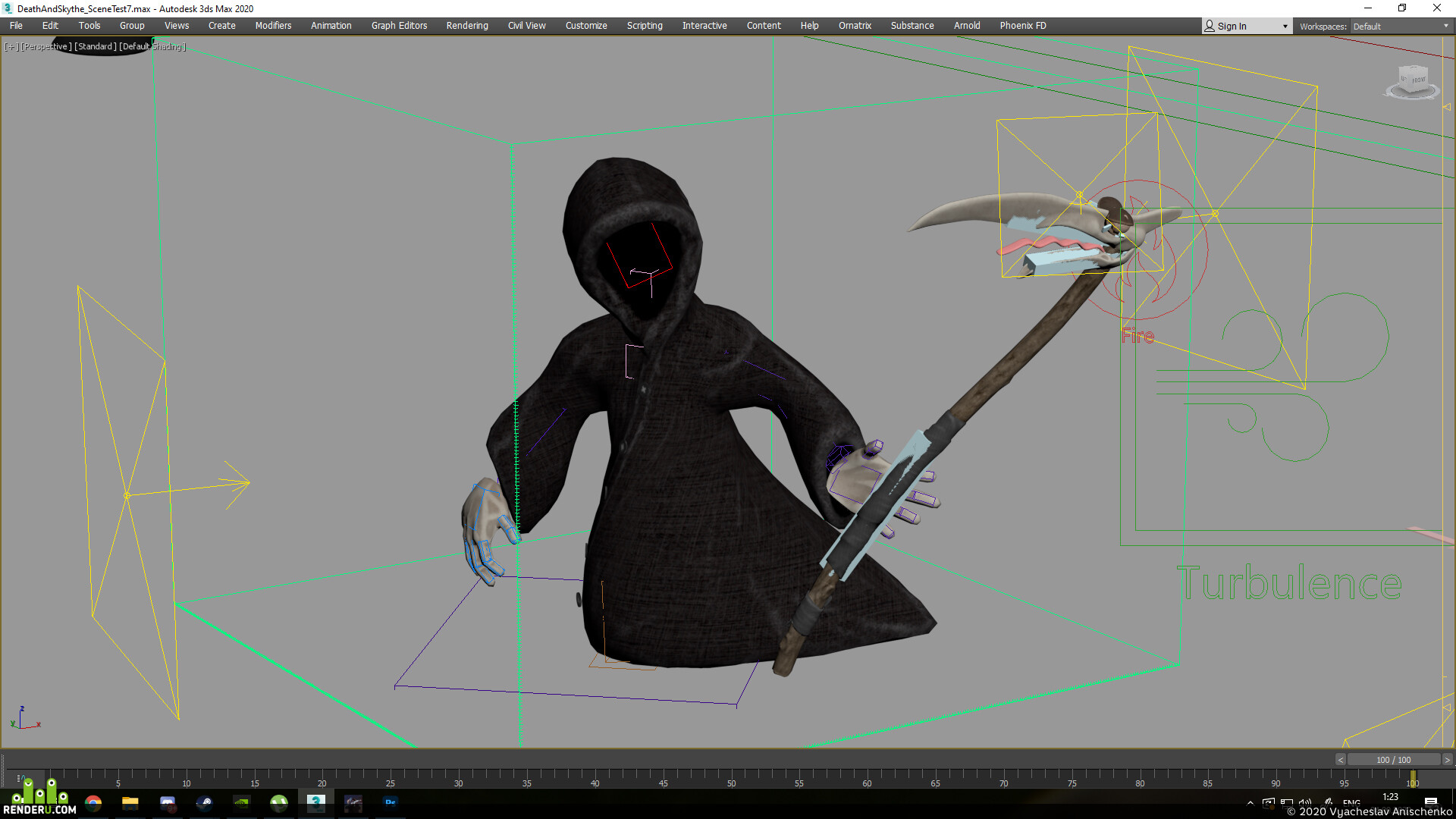Step to the previous frame on the time slider

pyautogui.click(x=1340, y=760)
